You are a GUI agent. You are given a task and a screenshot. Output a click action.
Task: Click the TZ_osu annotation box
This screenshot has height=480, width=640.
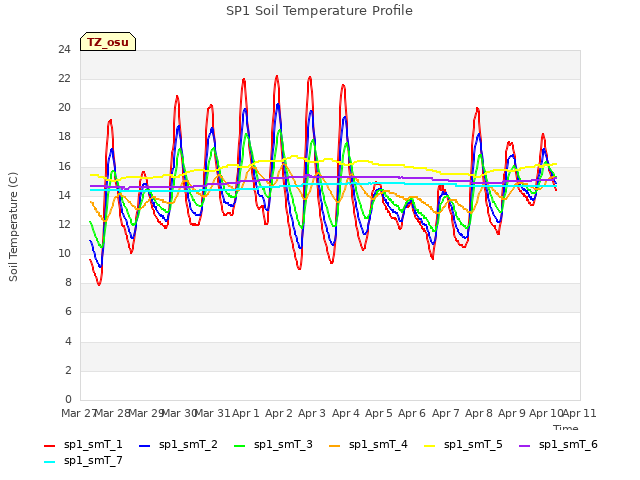coord(108,42)
